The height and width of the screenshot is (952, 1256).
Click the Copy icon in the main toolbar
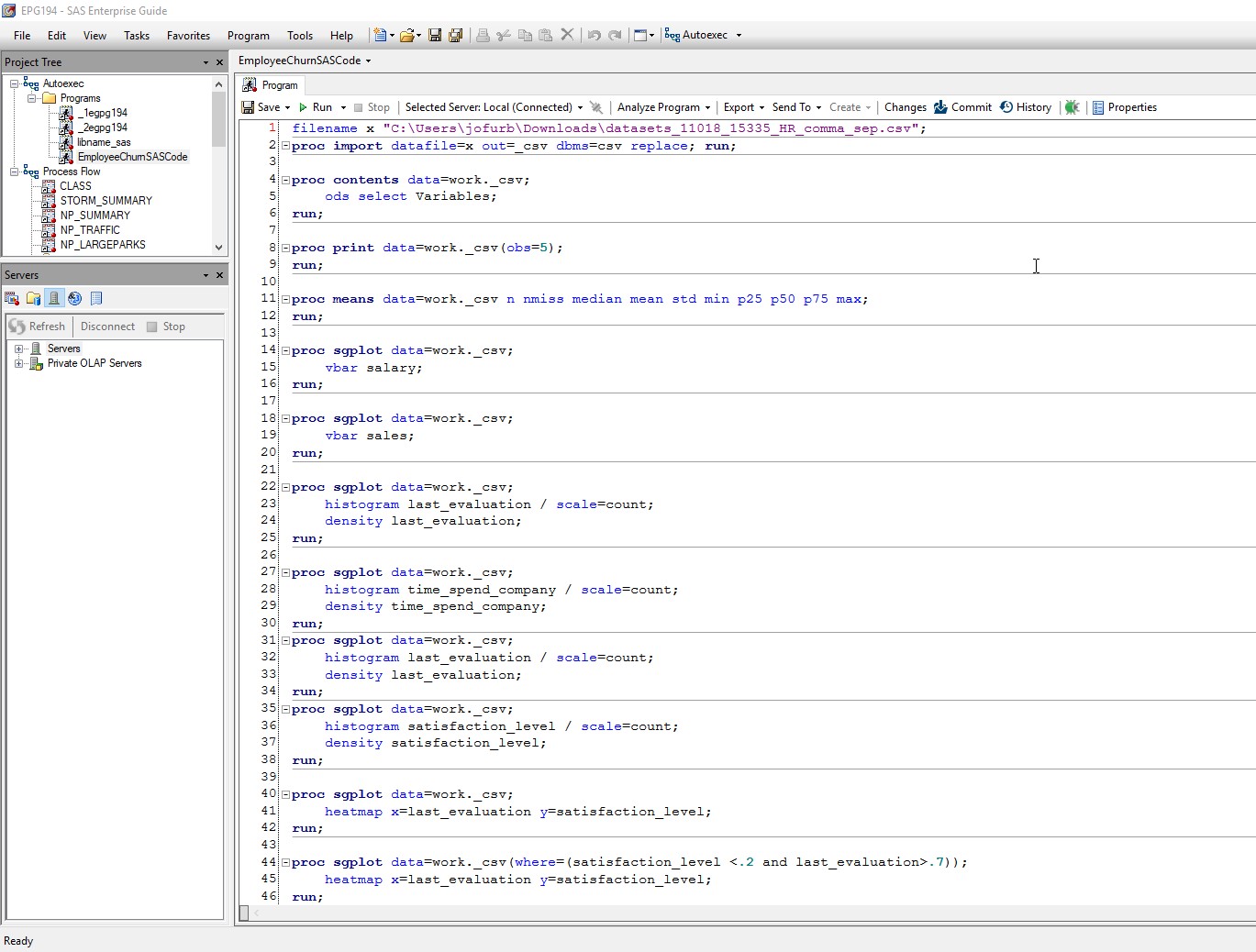point(524,35)
